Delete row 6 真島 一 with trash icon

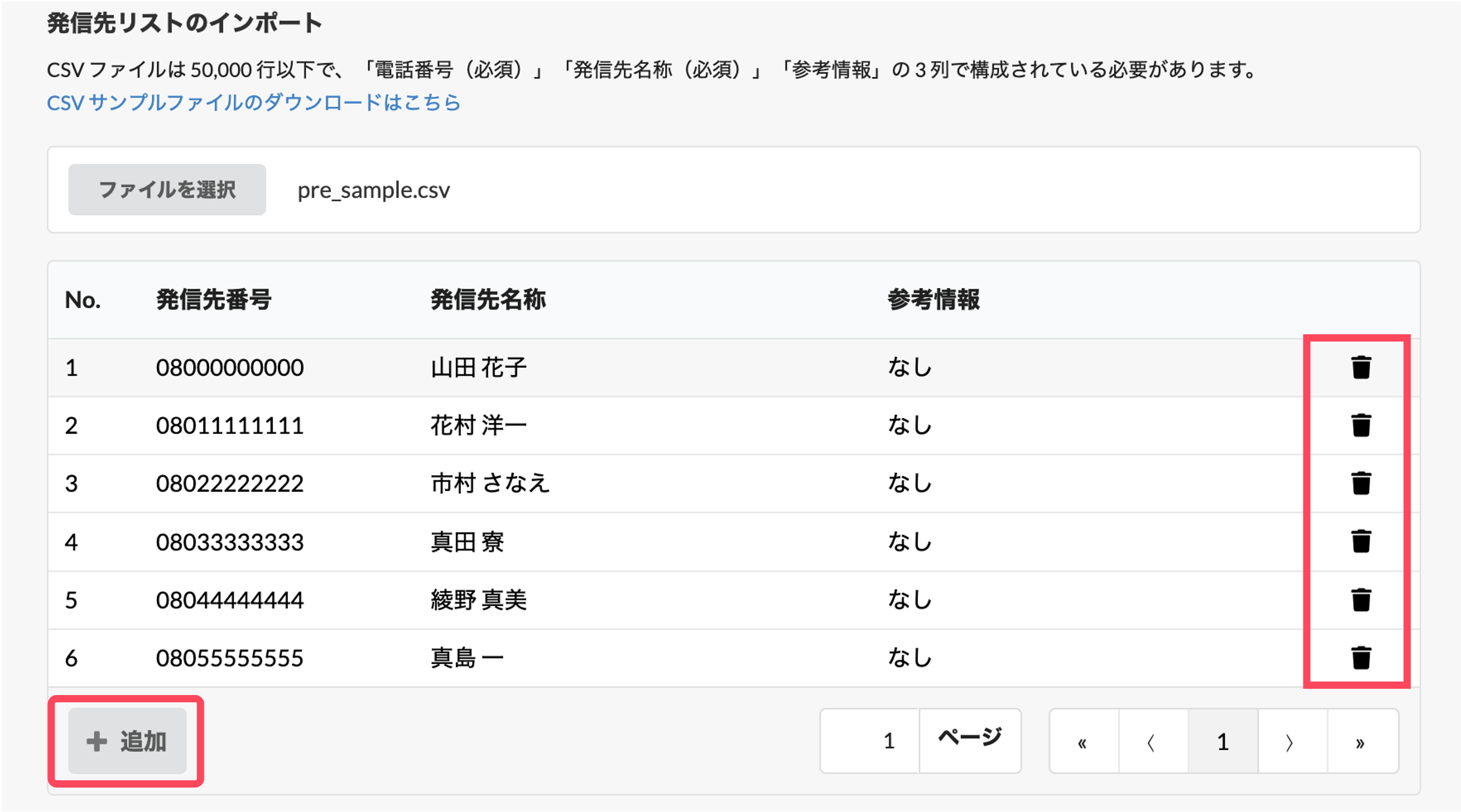[x=1361, y=658]
